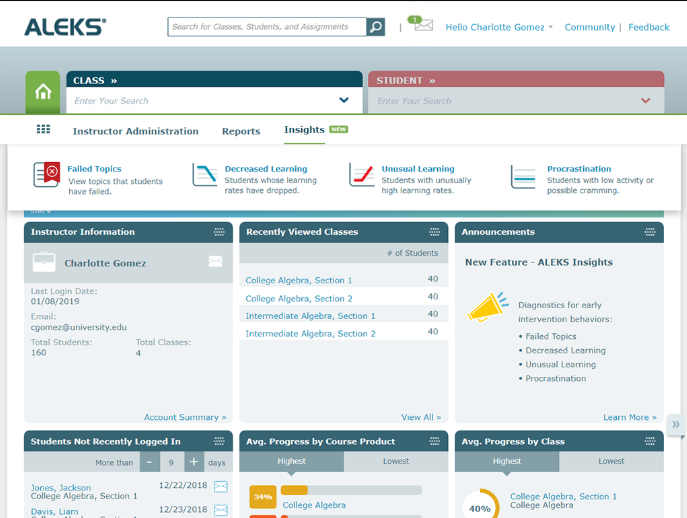Open Intermediate Algebra, Section 1 class
The image size is (687, 518).
pyautogui.click(x=311, y=316)
